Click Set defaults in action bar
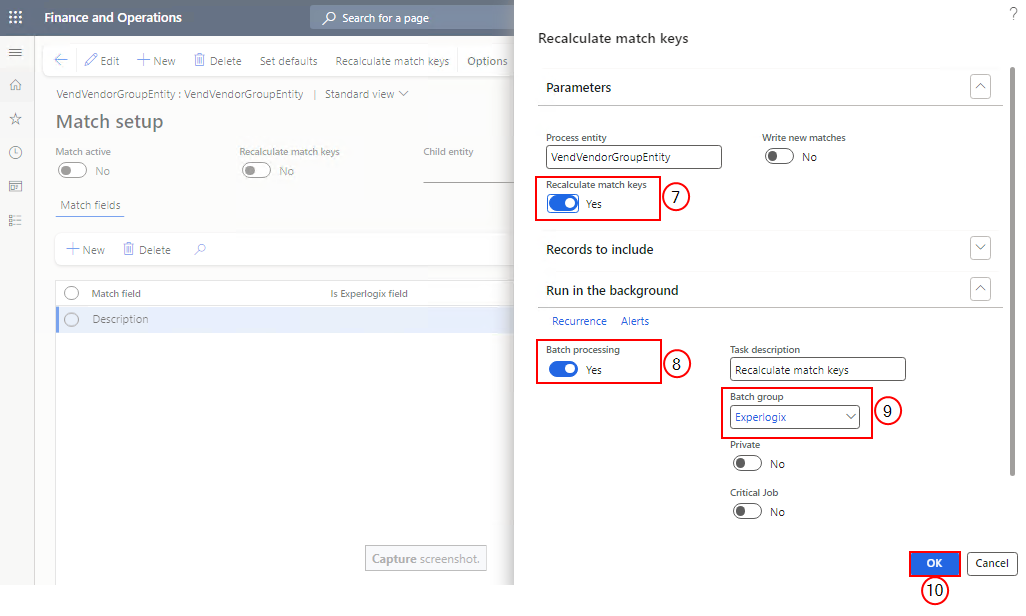The width and height of the screenshot is (1026, 616). pos(289,61)
